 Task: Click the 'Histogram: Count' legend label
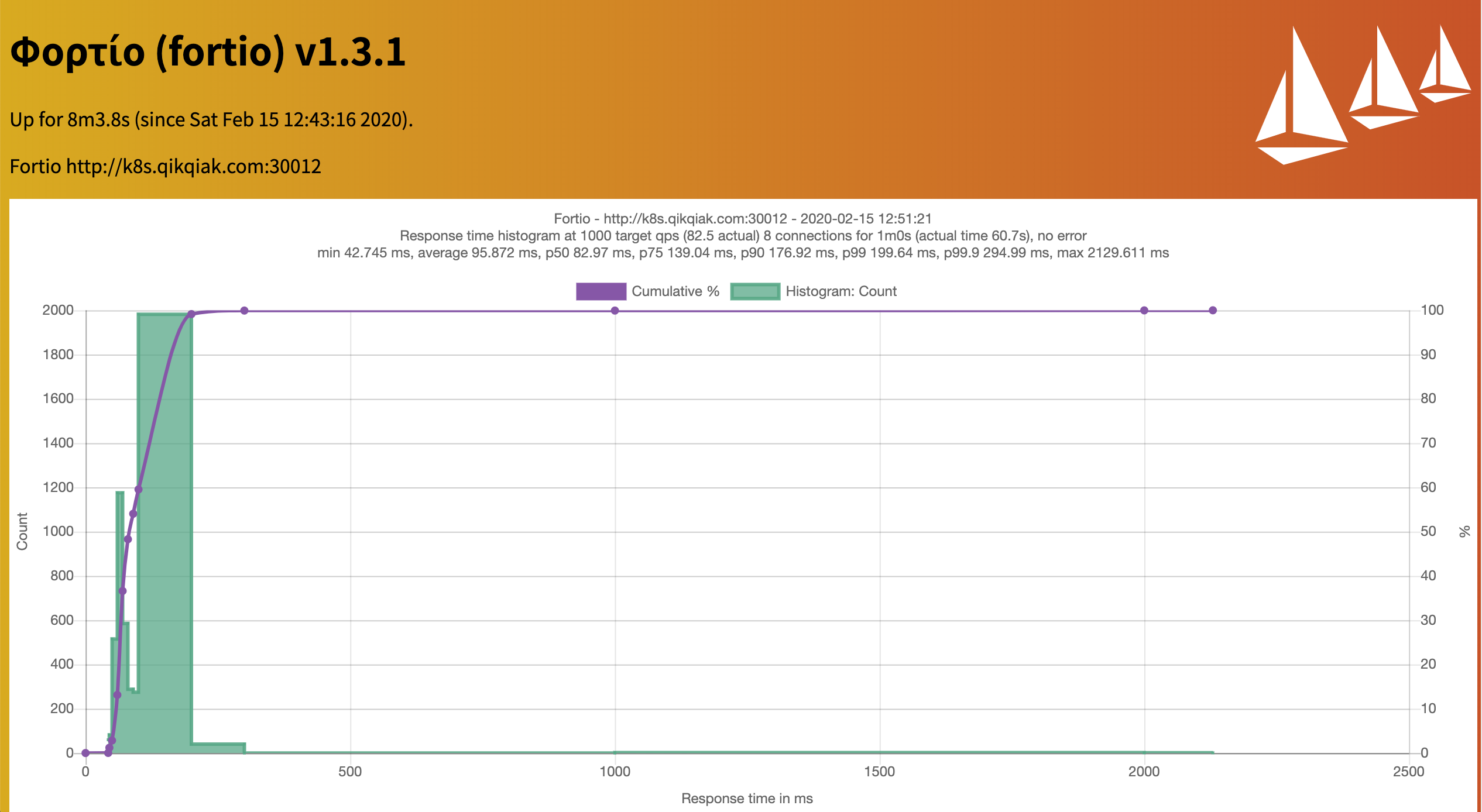(841, 291)
